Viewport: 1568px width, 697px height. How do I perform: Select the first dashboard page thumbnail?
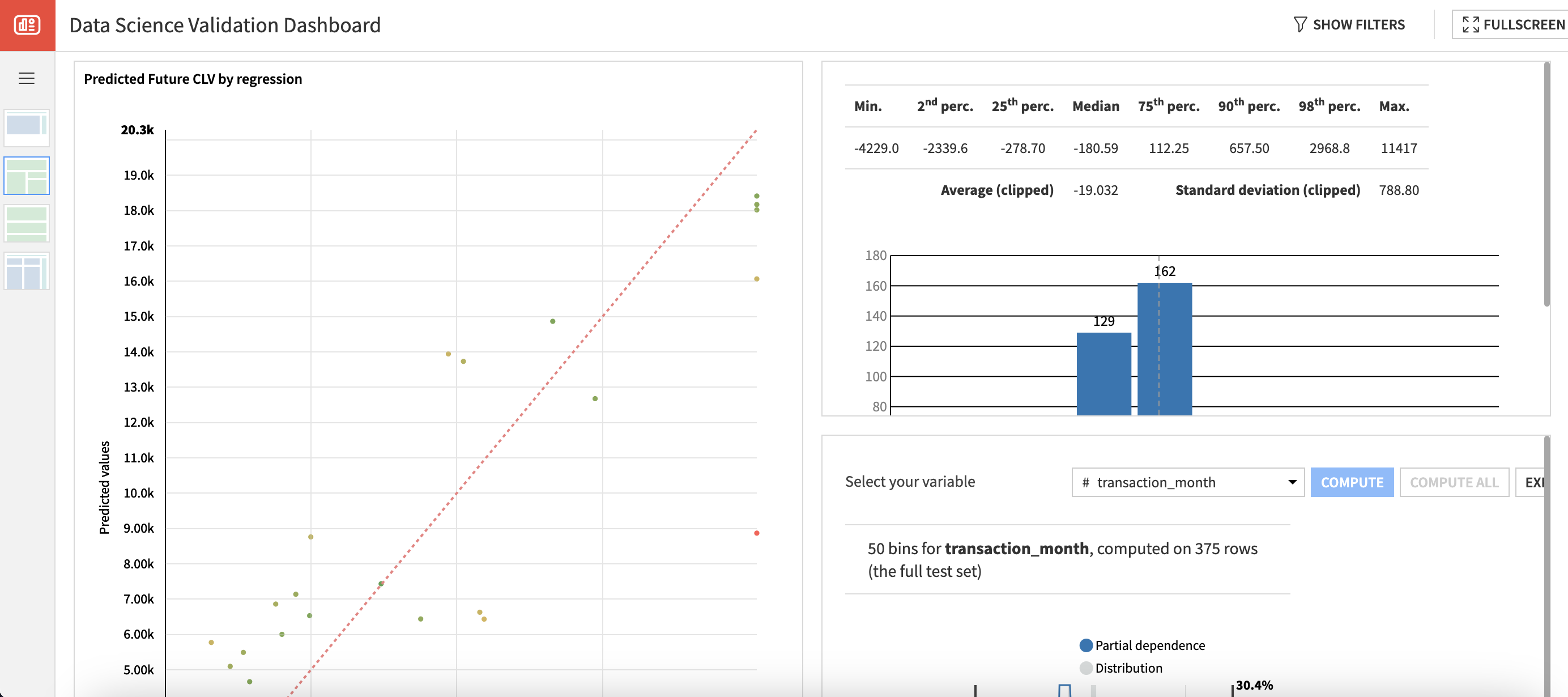26,127
